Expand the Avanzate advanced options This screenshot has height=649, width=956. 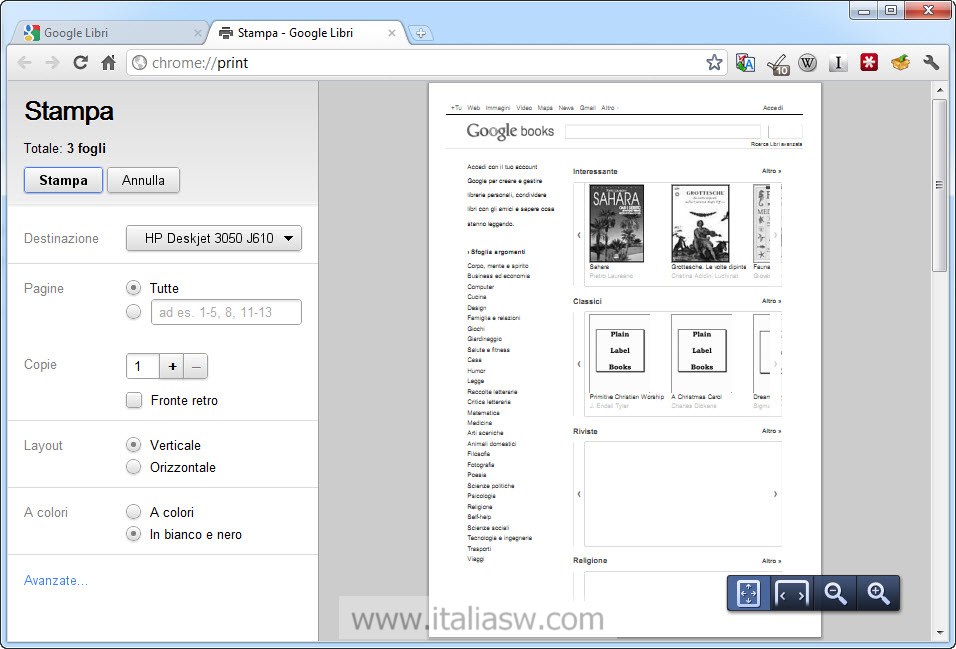click(56, 581)
